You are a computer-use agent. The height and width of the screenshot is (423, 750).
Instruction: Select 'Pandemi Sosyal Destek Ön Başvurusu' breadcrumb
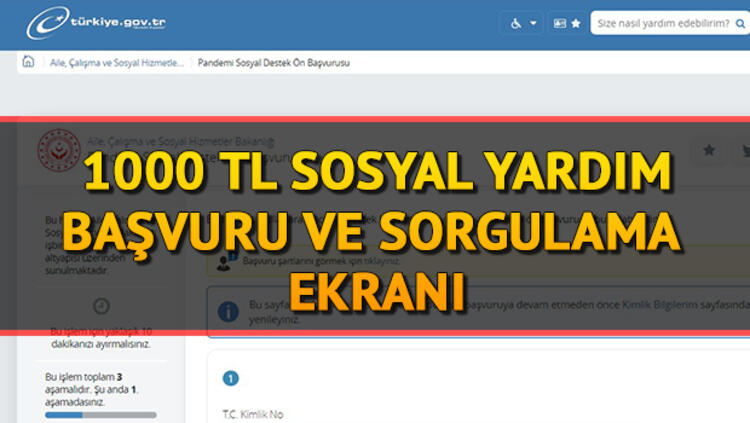click(273, 63)
